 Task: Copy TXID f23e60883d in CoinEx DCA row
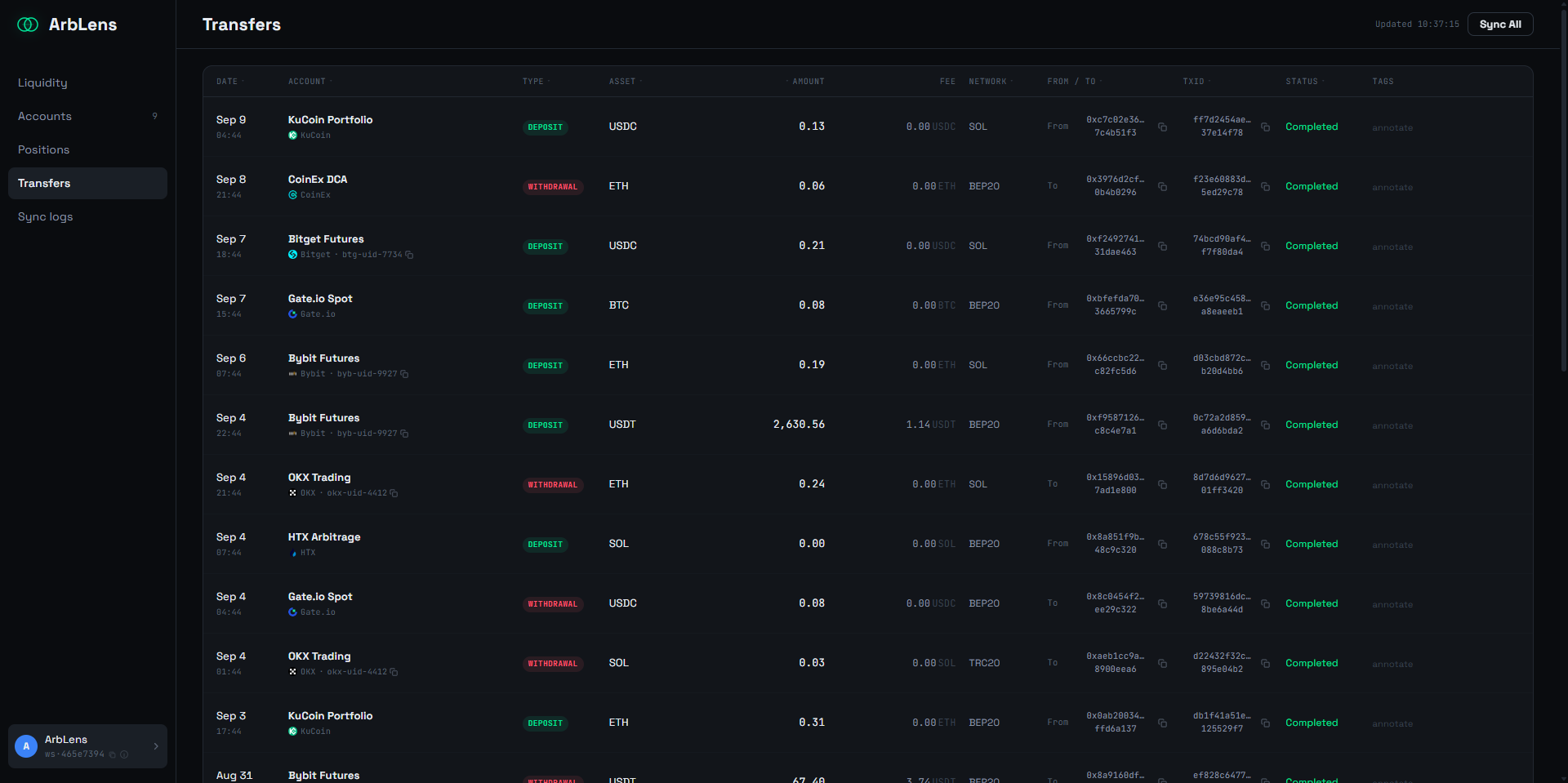[1265, 187]
